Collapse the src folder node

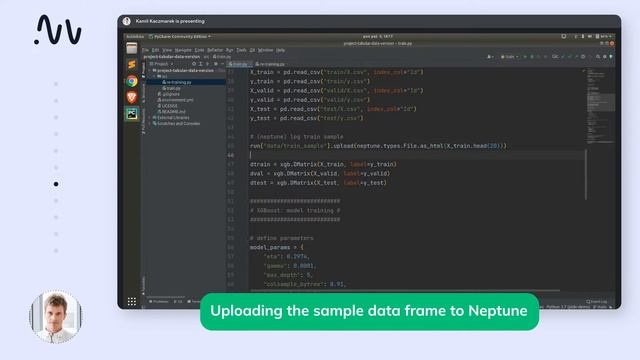coord(154,76)
